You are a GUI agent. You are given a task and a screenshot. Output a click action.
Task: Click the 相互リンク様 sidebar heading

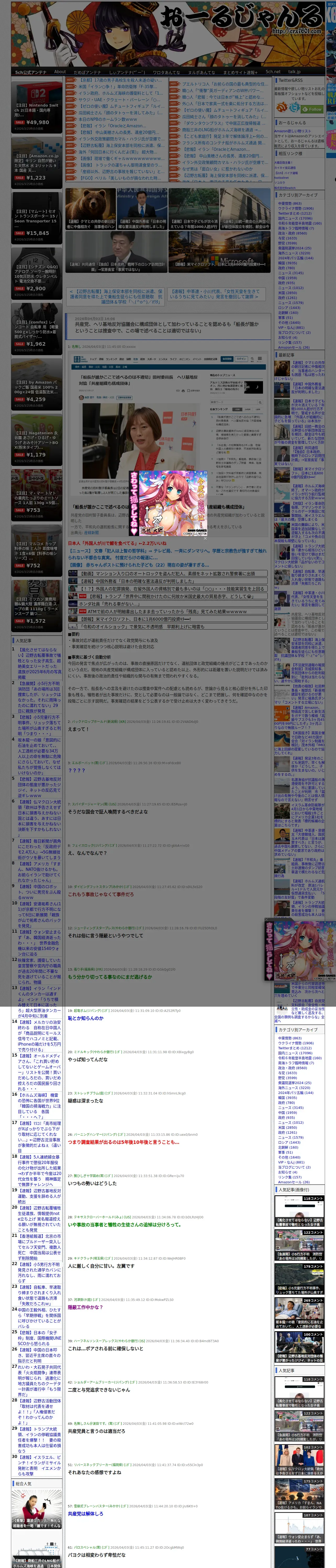290,153
